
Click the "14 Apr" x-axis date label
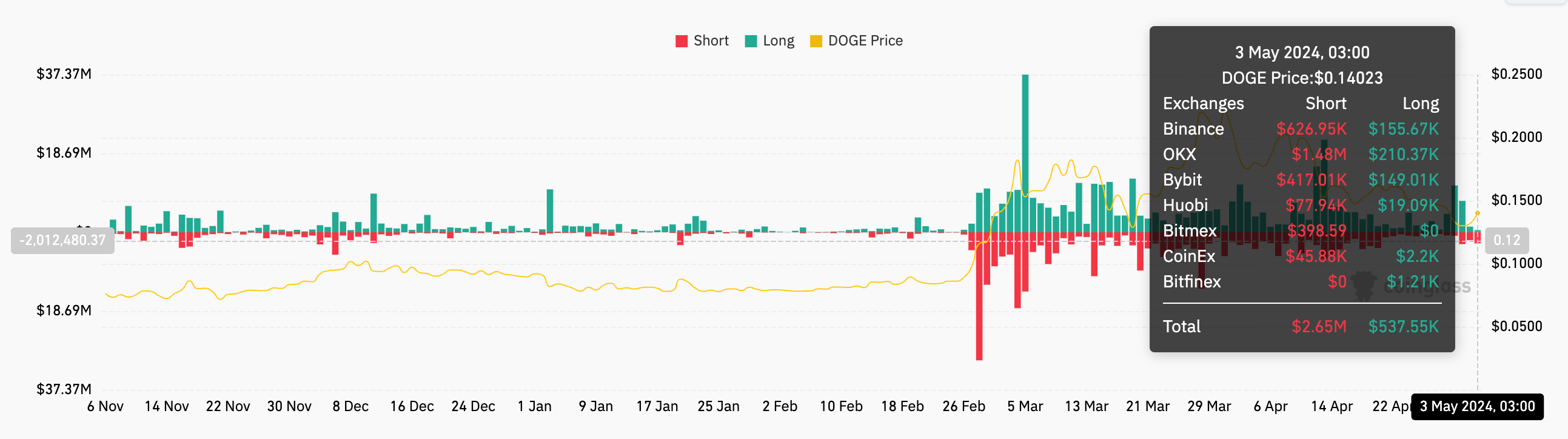pyautogui.click(x=1331, y=406)
